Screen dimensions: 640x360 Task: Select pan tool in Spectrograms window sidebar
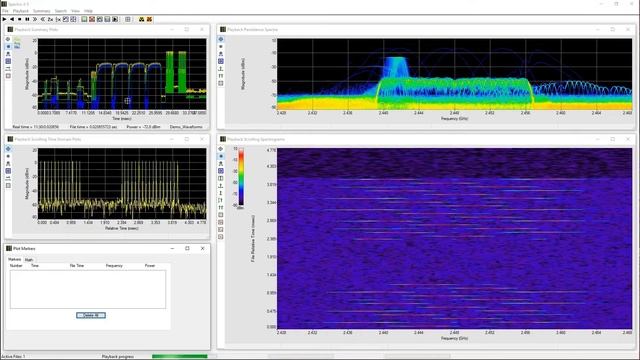[x=221, y=149]
